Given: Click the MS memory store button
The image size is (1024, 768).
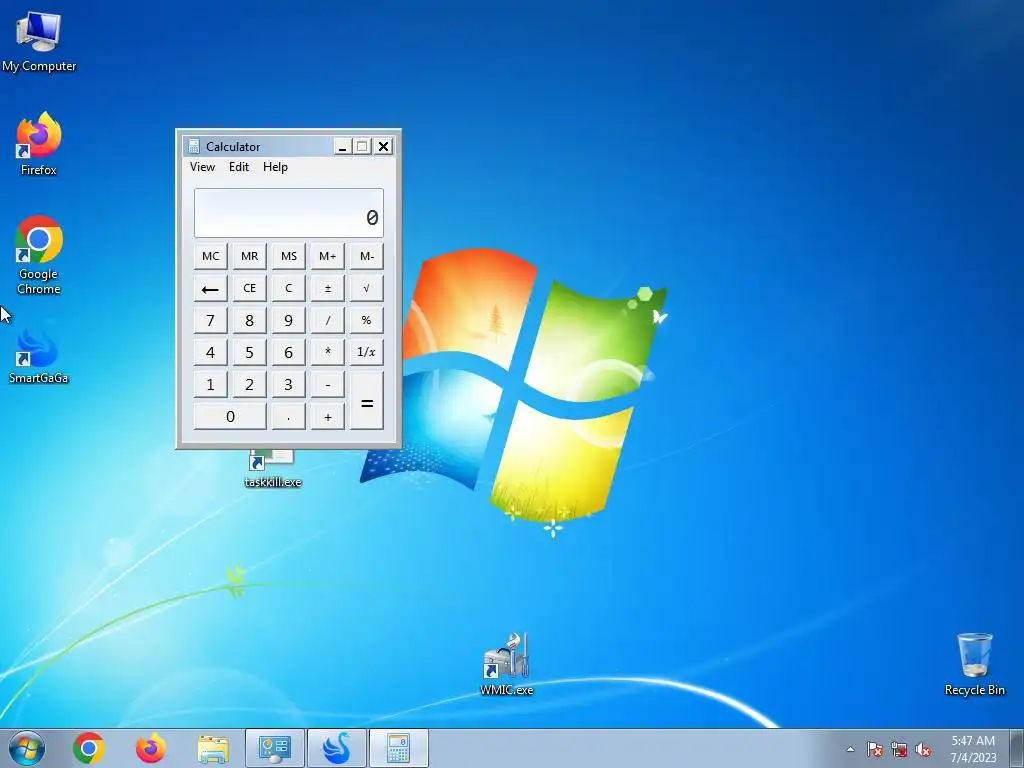Looking at the screenshot, I should 289,256.
